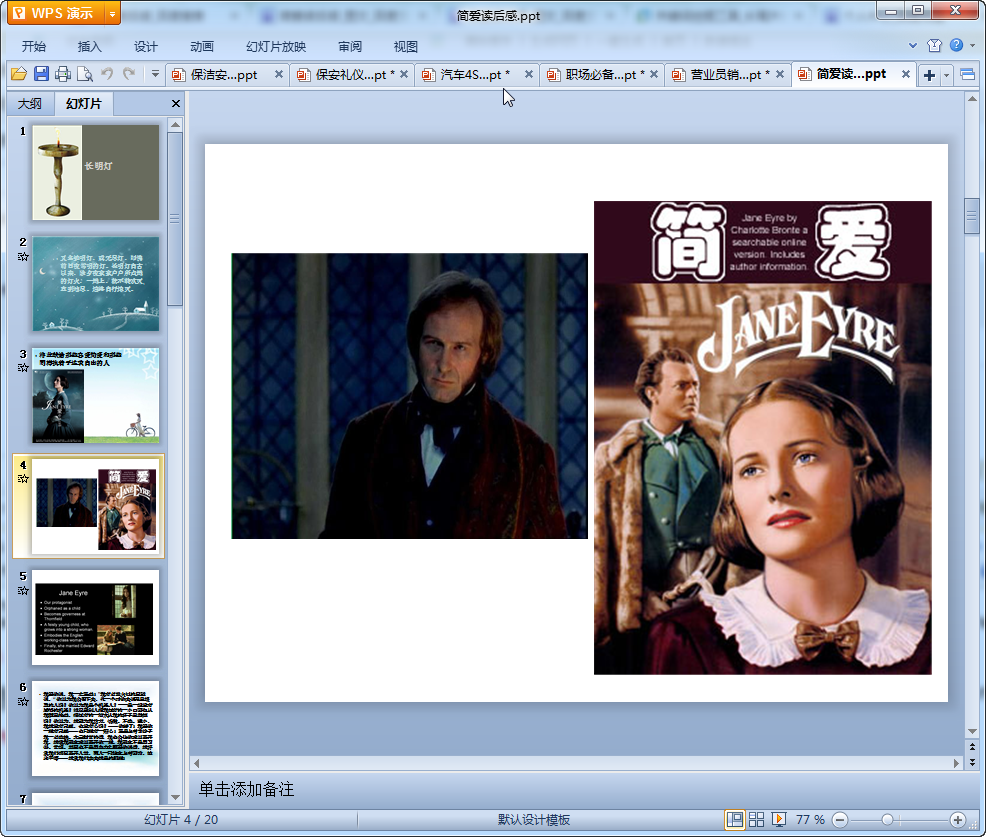Viewport: 986px width, 837px height.
Task: Switch to the 大纲 outline tab
Action: click(x=30, y=104)
